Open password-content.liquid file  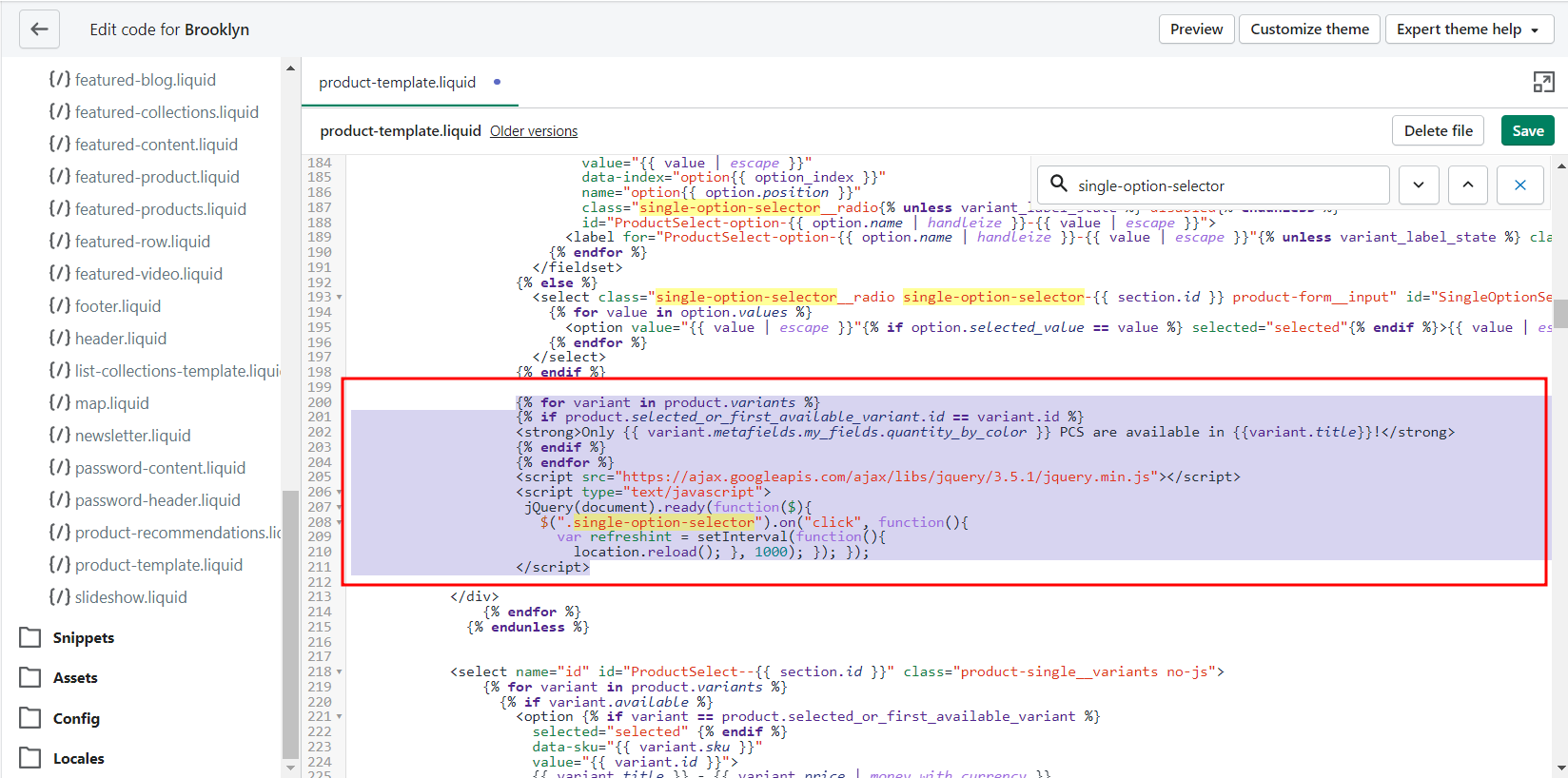pyautogui.click(x=147, y=468)
